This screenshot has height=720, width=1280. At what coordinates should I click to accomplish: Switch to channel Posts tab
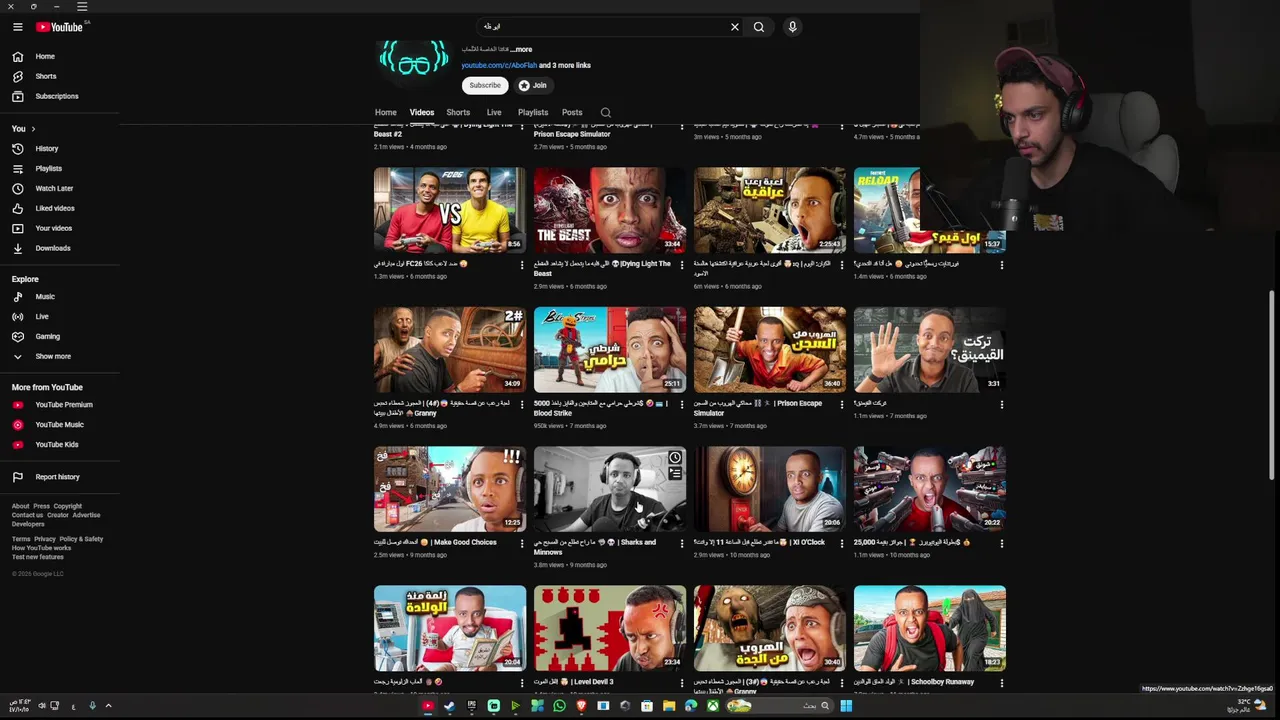click(x=572, y=113)
